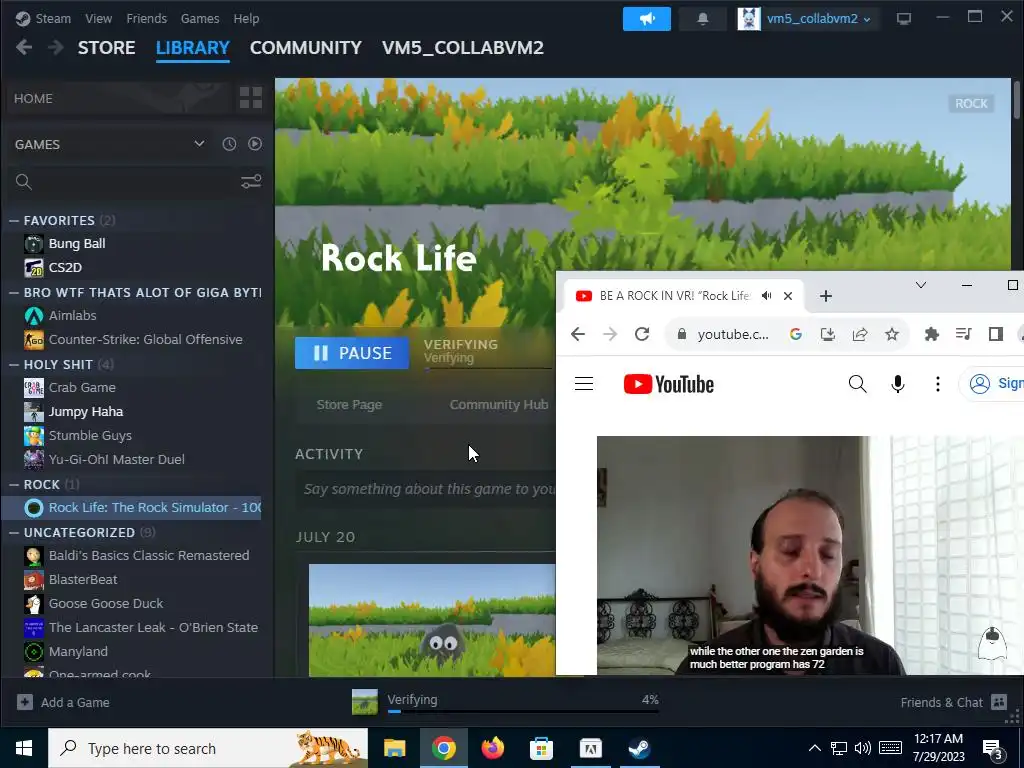
Task: Click the YouTube search magnifier icon
Action: point(857,384)
